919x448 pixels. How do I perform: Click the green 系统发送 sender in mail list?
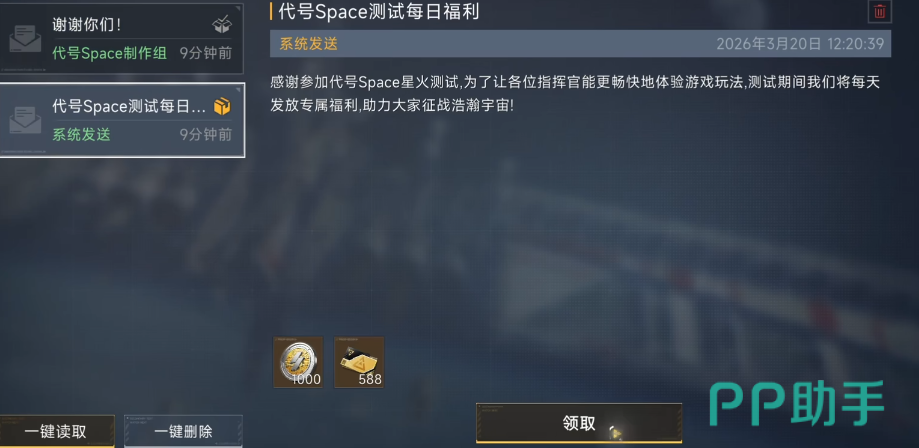pyautogui.click(x=81, y=134)
